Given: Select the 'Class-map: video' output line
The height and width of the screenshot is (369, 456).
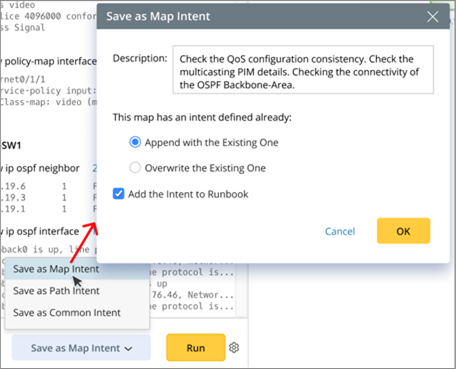Looking at the screenshot, I should click(48, 102).
